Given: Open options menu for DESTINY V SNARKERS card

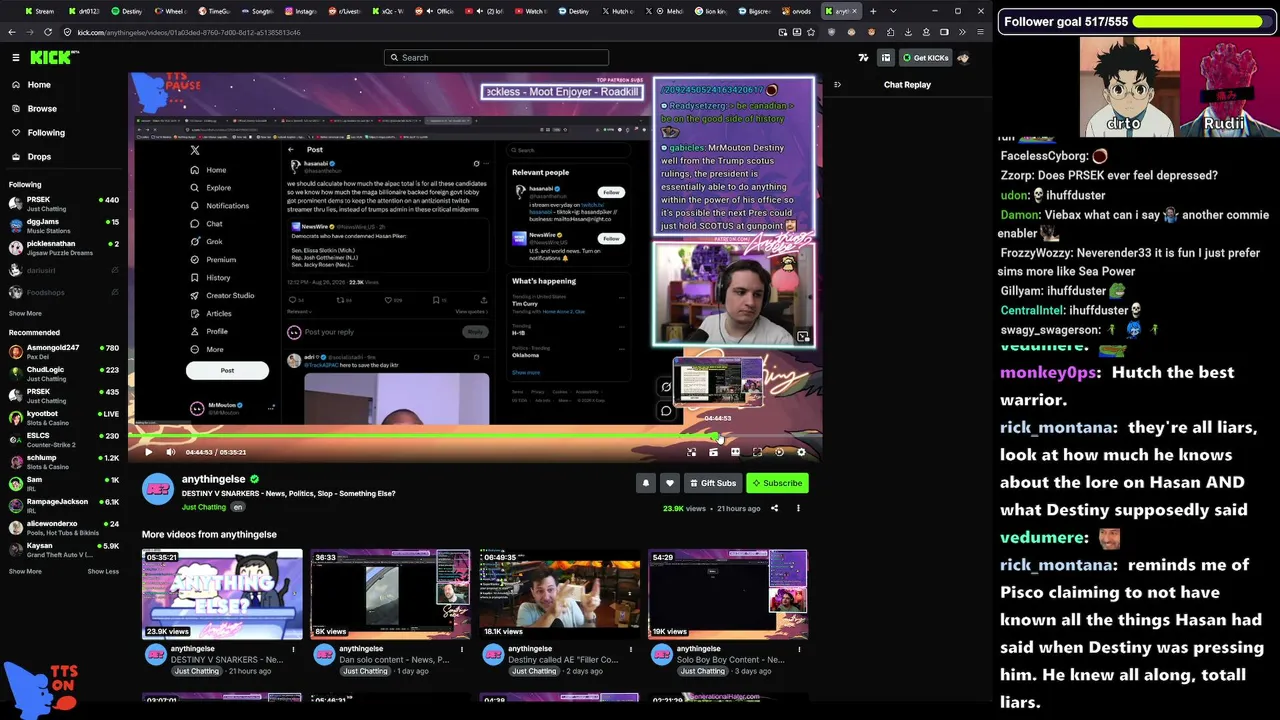Looking at the screenshot, I should point(293,649).
